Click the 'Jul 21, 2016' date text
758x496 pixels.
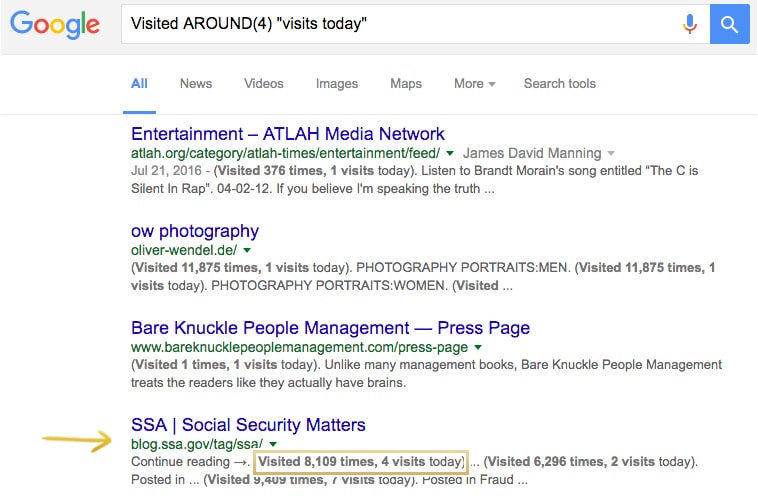click(166, 171)
